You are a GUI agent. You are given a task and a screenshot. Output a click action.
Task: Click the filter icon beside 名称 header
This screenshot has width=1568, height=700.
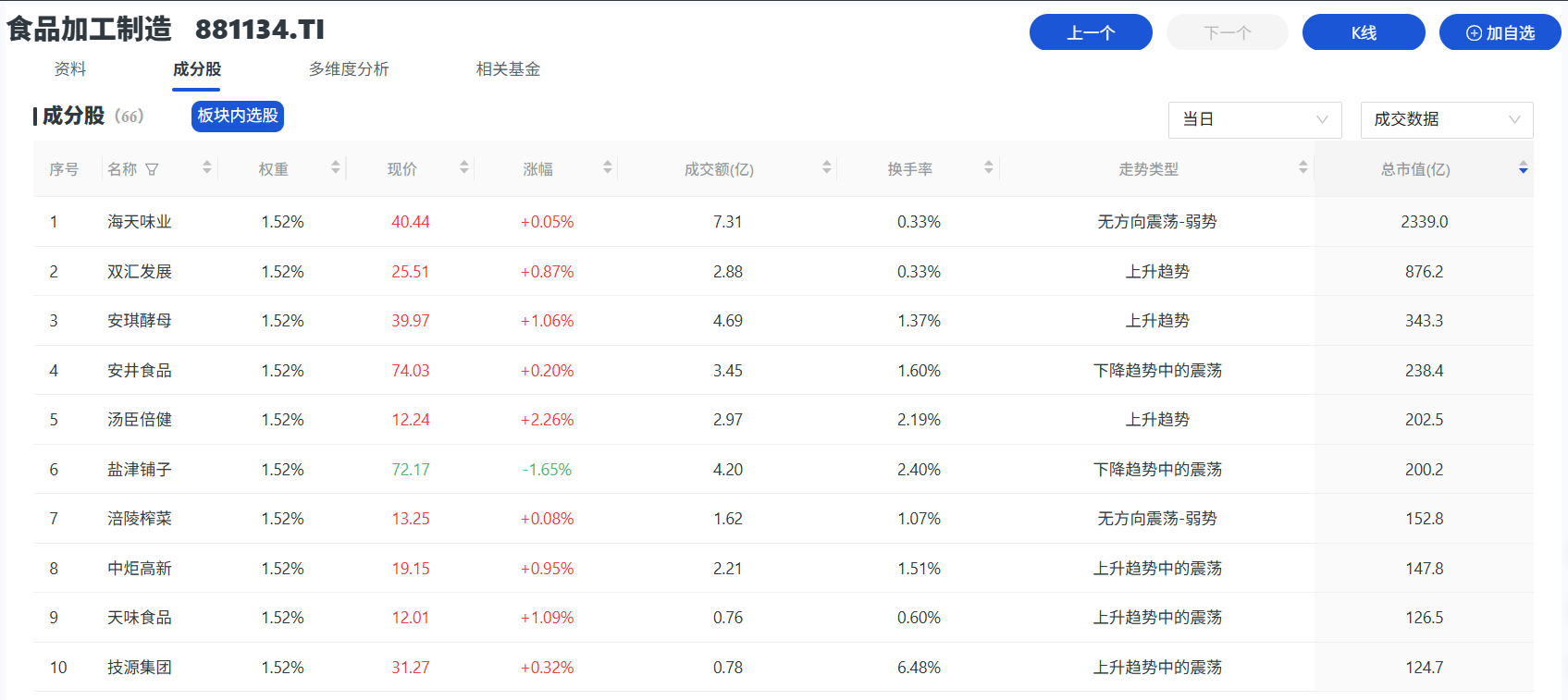tap(152, 169)
